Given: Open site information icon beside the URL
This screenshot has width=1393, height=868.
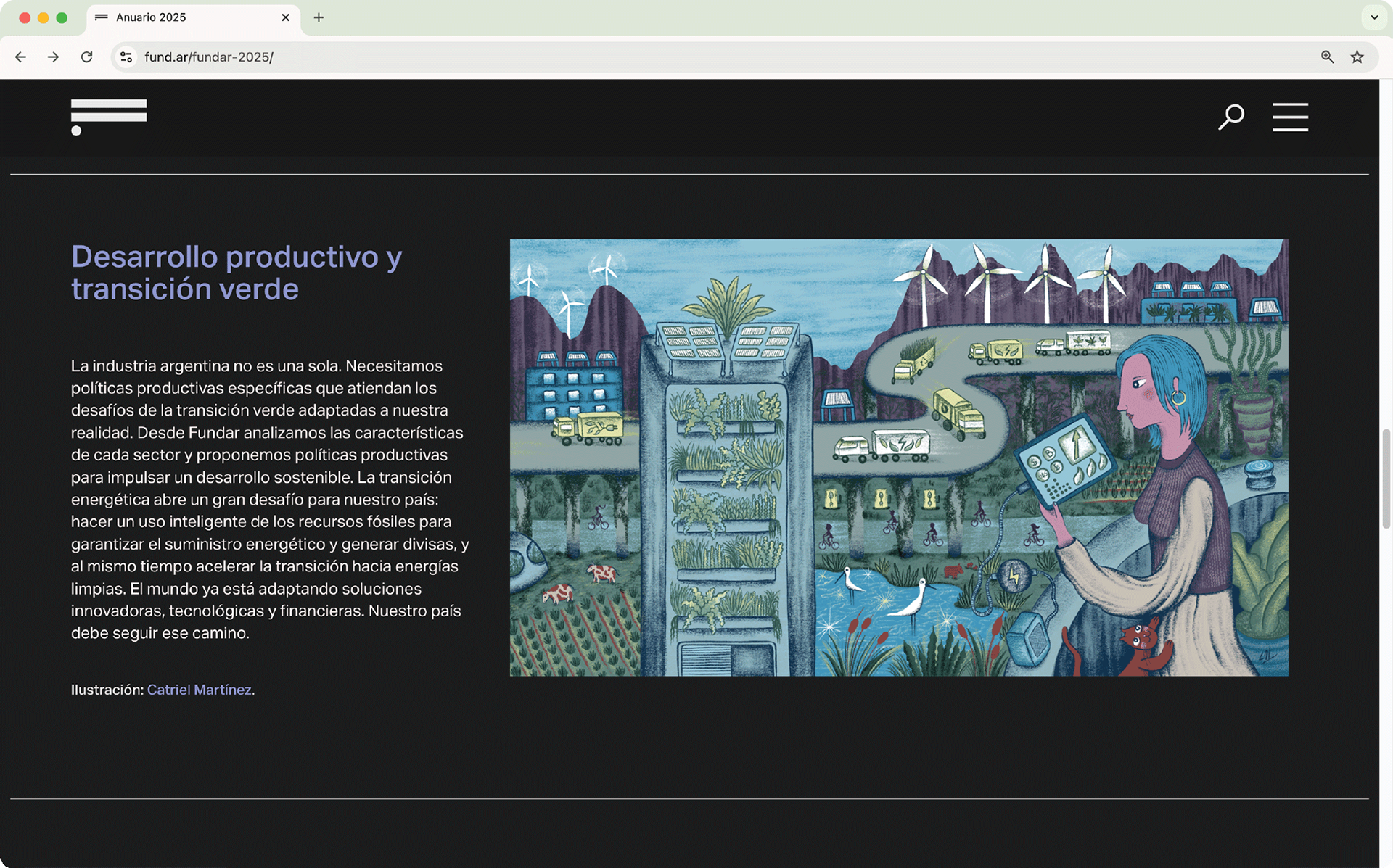Looking at the screenshot, I should coord(126,57).
